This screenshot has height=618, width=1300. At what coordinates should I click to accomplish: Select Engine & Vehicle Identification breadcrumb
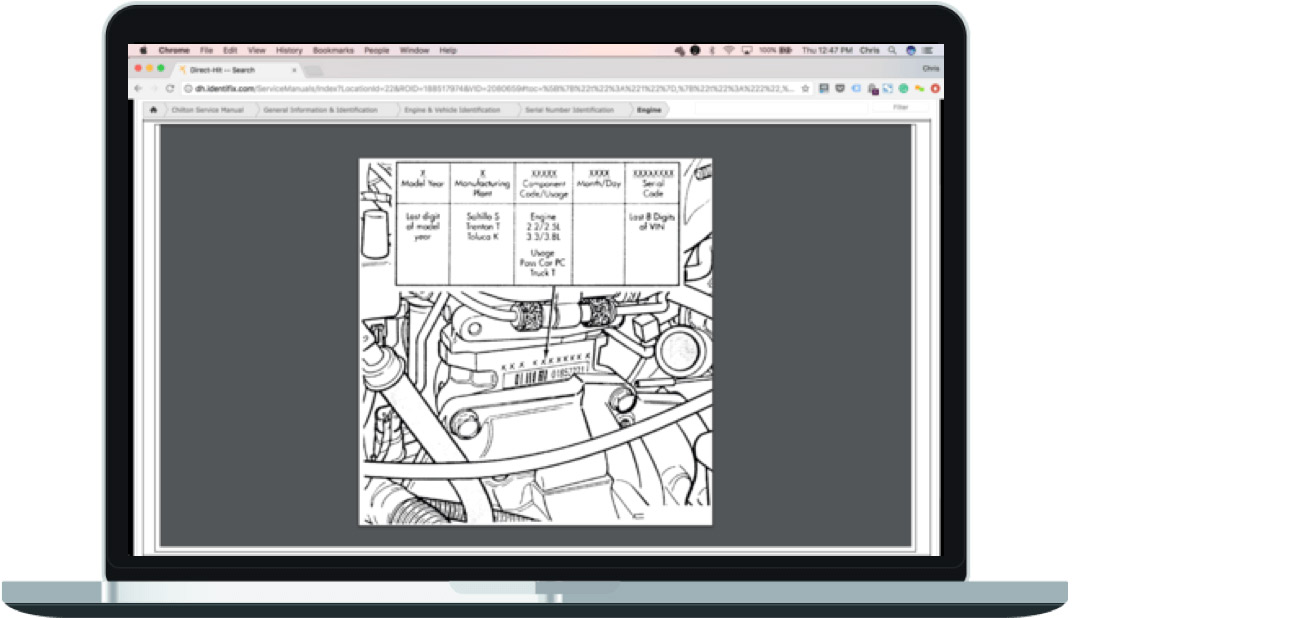[x=452, y=110]
